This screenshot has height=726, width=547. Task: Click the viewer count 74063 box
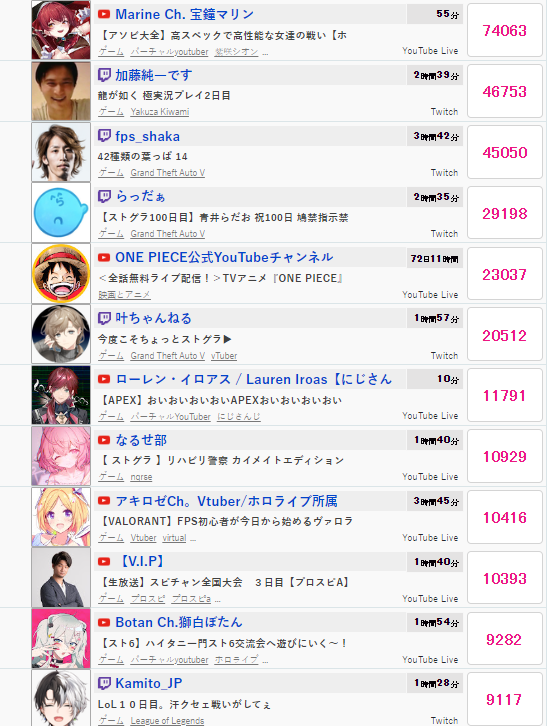[505, 31]
